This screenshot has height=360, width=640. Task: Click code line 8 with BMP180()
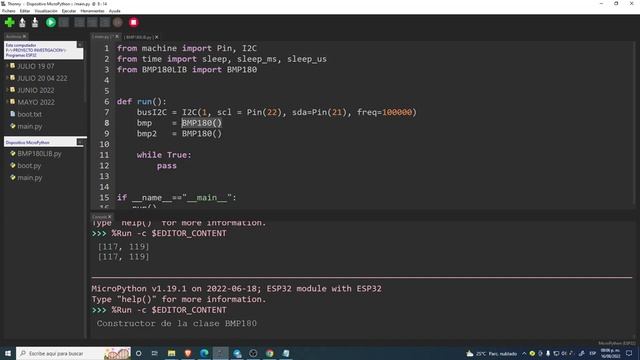click(x=180, y=123)
